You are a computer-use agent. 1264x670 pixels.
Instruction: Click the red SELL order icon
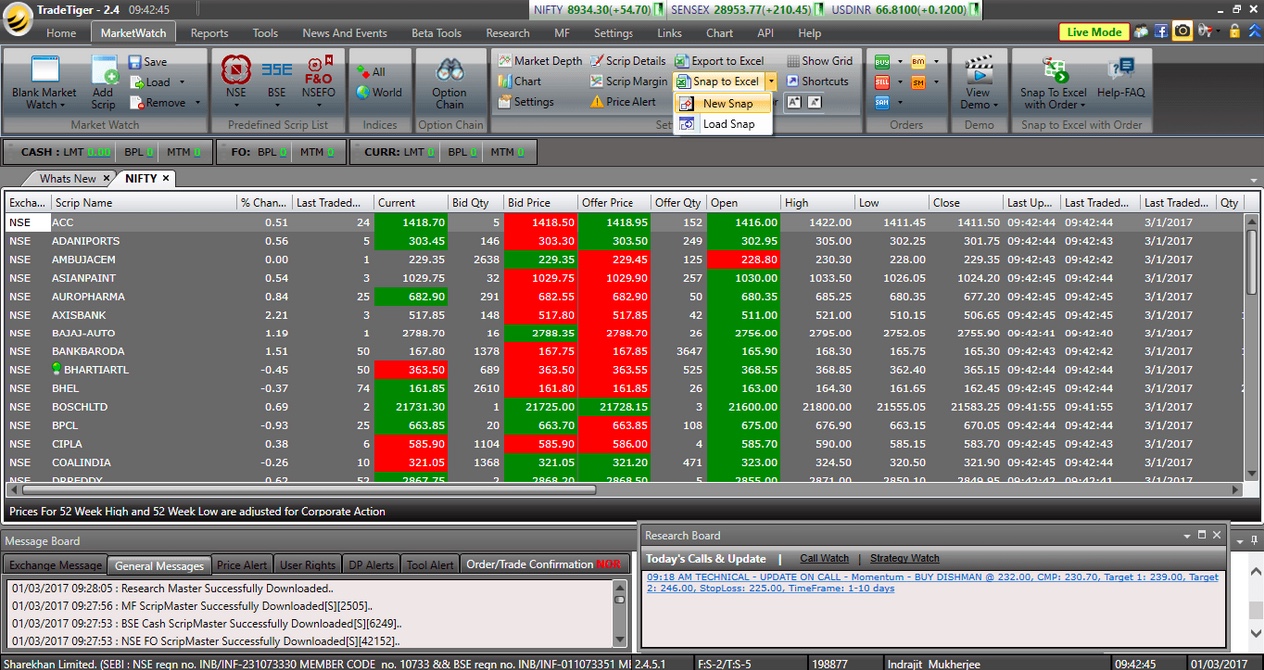click(x=882, y=82)
